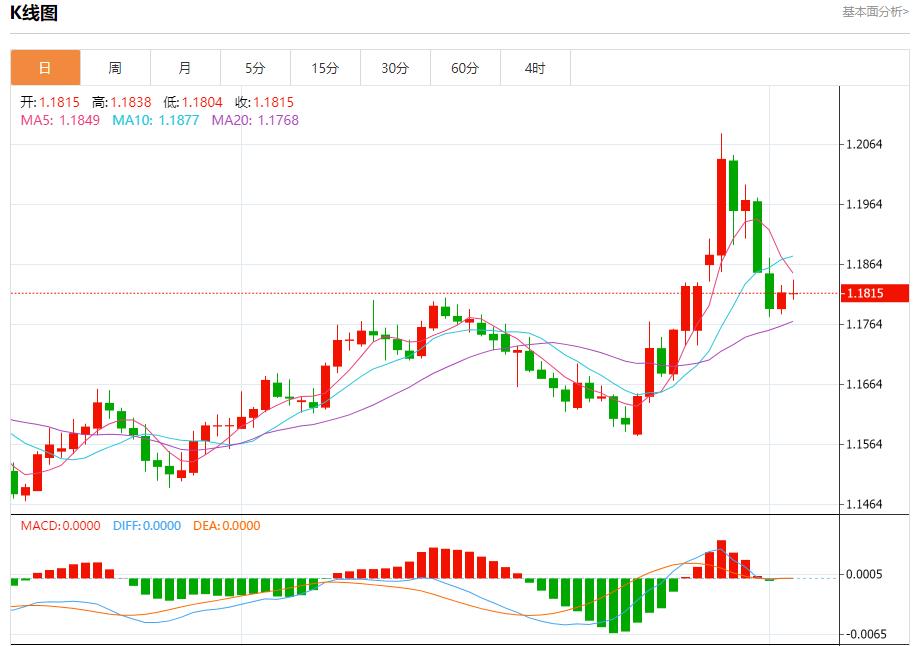Open the 基本面分析 link
The height and width of the screenshot is (646, 916).
(875, 12)
